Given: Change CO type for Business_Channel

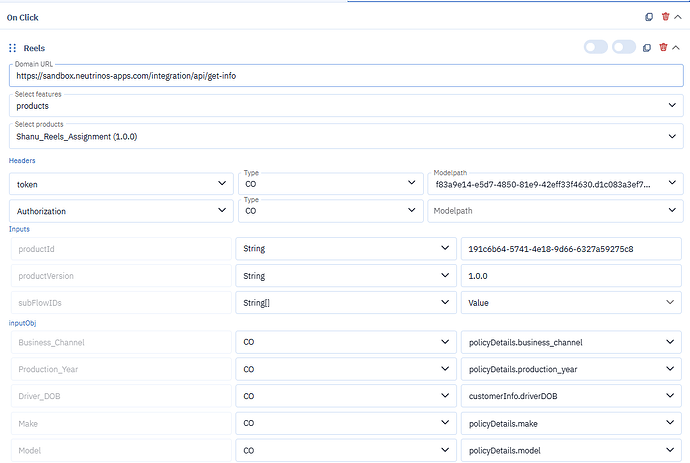Looking at the screenshot, I should pos(346,342).
